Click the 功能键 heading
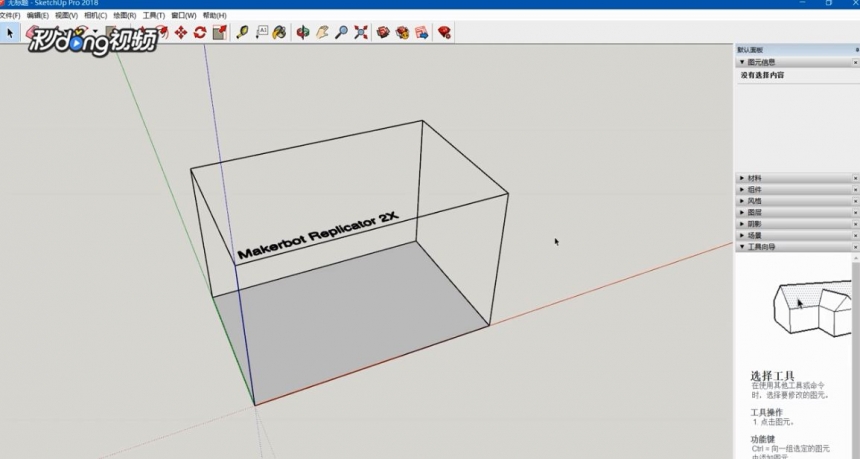The width and height of the screenshot is (860, 459). (763, 439)
